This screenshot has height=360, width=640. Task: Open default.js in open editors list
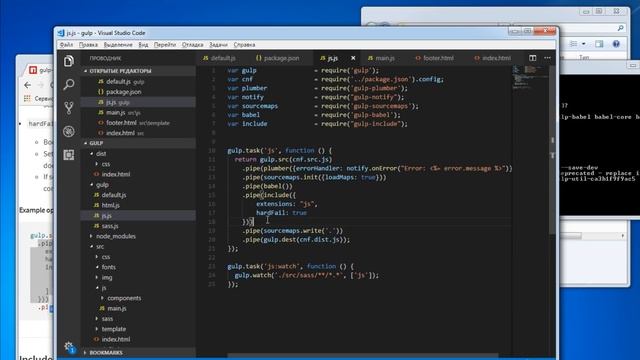[x=138, y=82]
